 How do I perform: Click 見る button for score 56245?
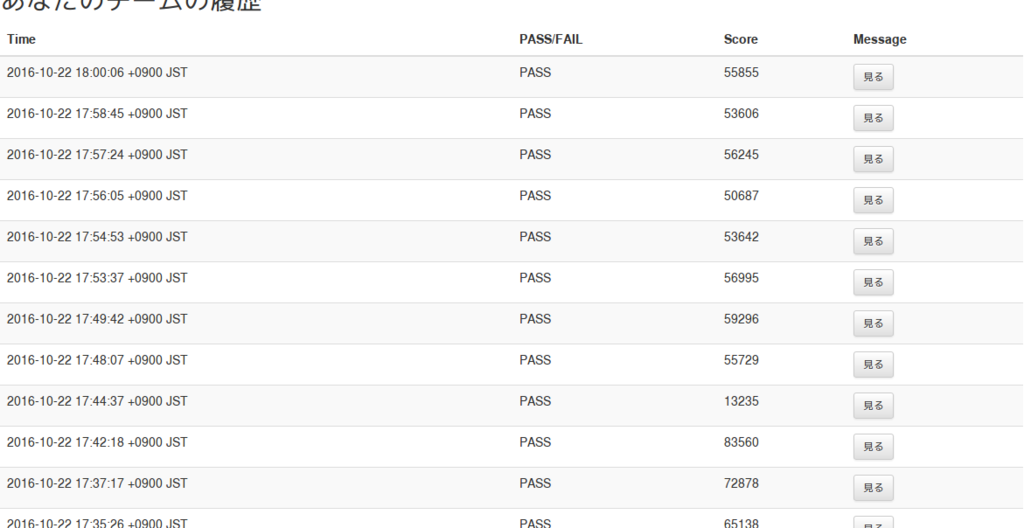click(873, 159)
